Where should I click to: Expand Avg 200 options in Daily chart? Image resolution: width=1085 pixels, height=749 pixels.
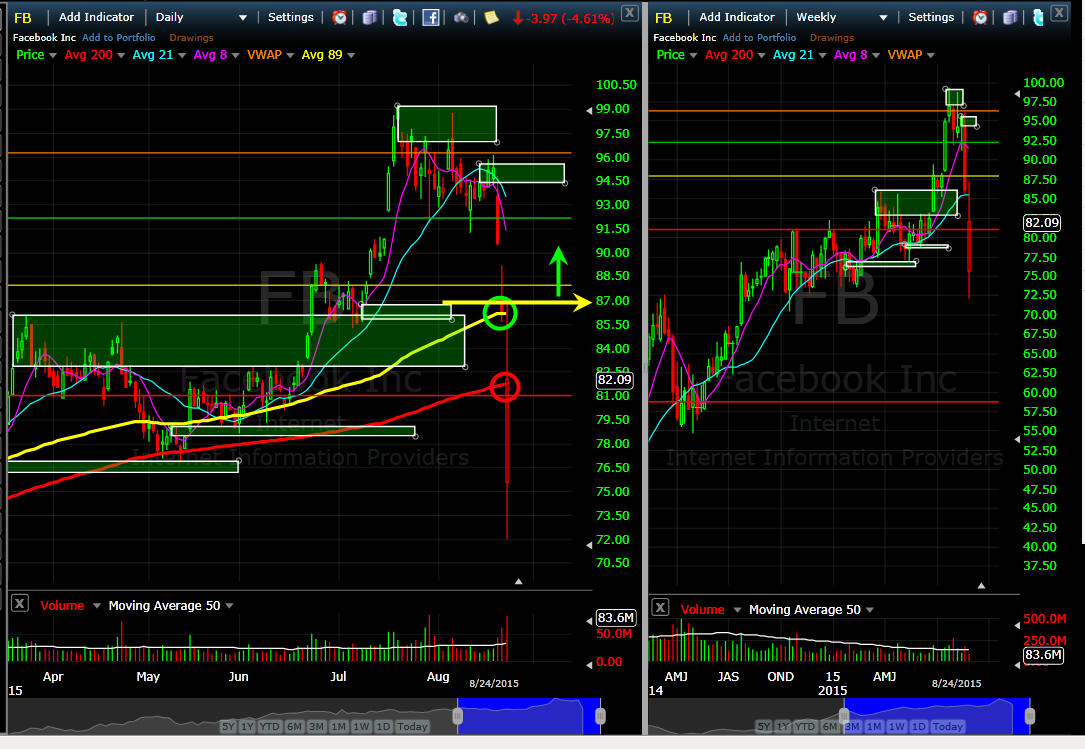(121, 55)
